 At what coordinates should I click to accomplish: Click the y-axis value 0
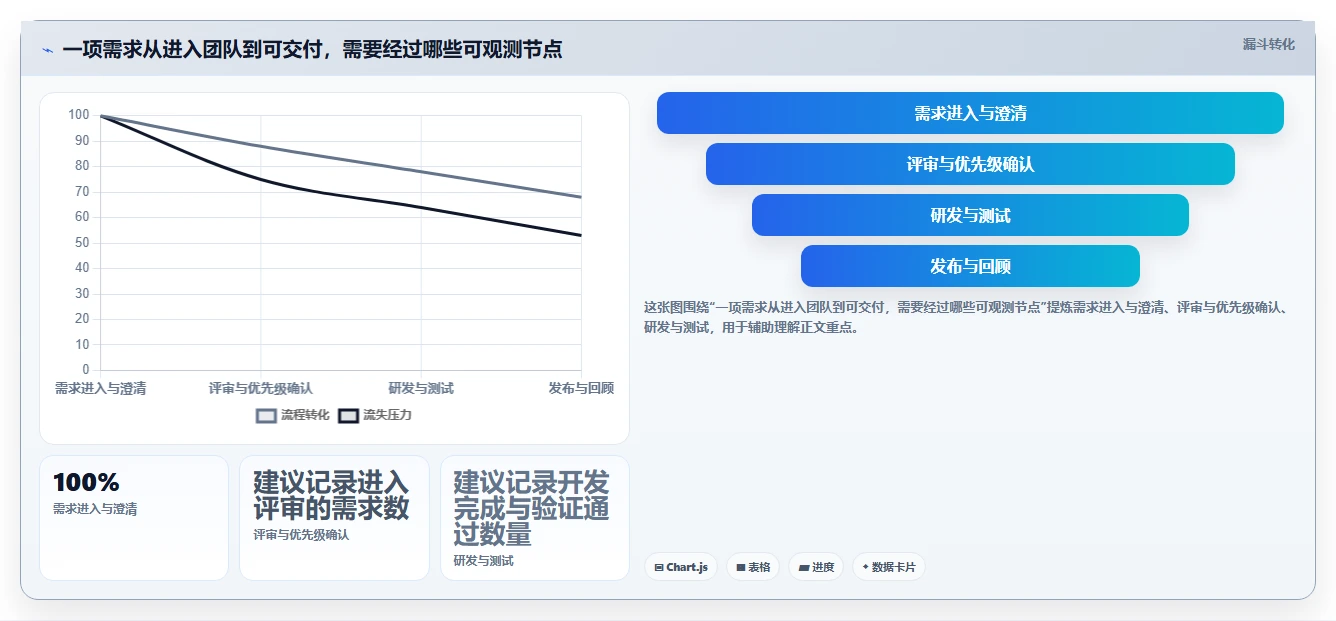click(86, 370)
